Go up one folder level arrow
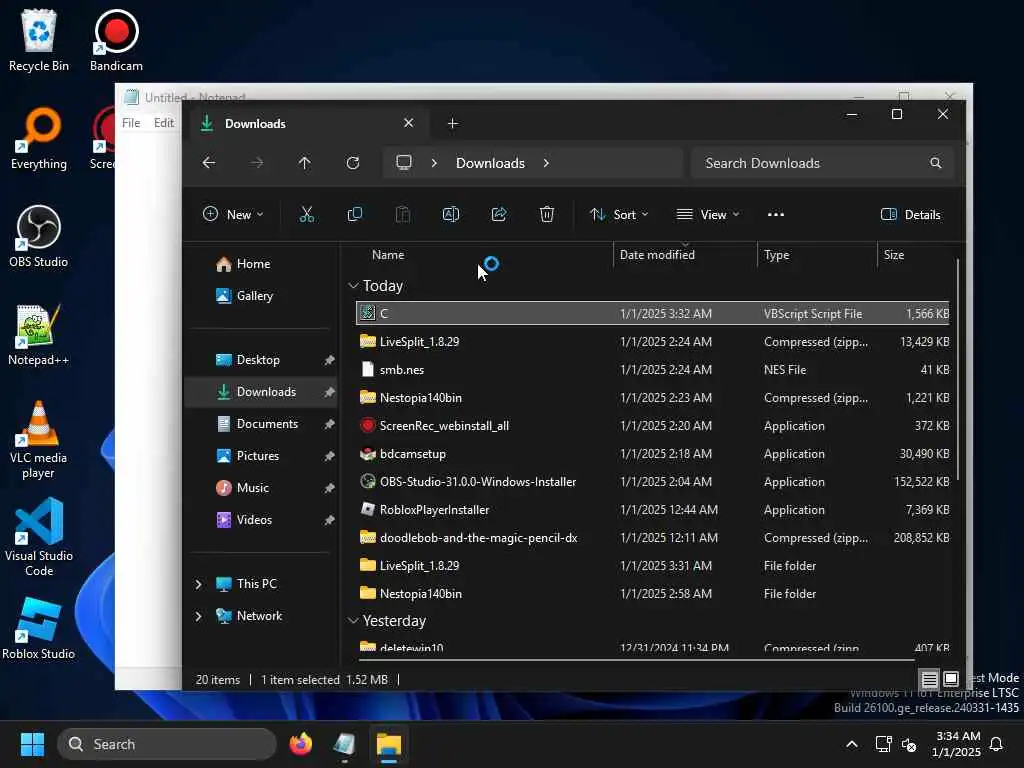 (x=304, y=163)
